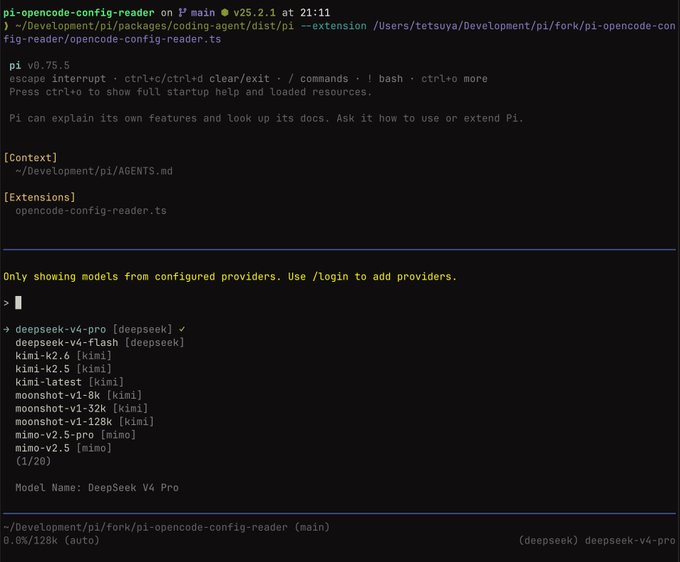Click the pi v0.75.5 version line
Viewport: 680px width, 562px height.
pyautogui.click(x=39, y=65)
